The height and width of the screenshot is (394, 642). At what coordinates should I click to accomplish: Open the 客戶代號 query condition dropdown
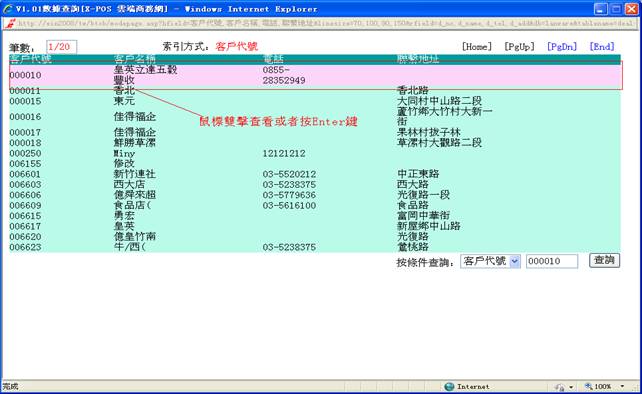coord(490,261)
